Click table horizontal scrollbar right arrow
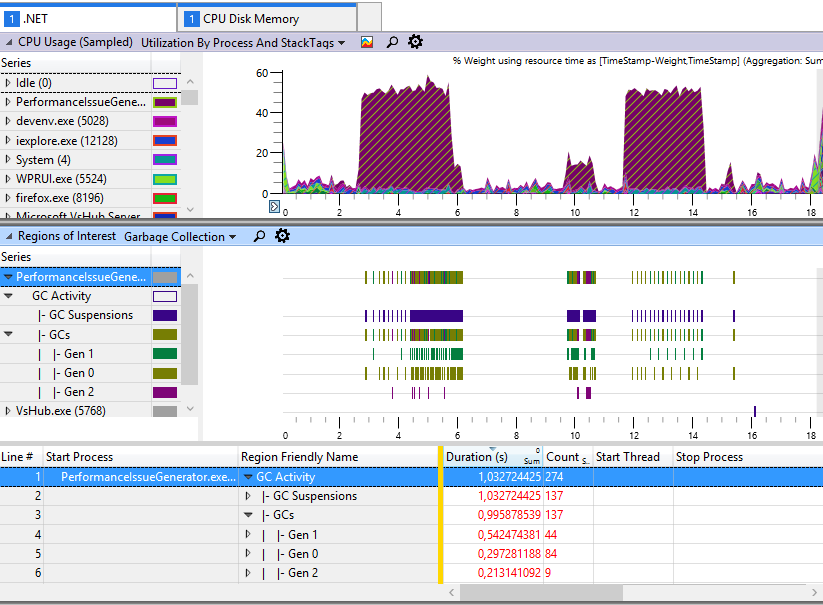 pos(814,592)
